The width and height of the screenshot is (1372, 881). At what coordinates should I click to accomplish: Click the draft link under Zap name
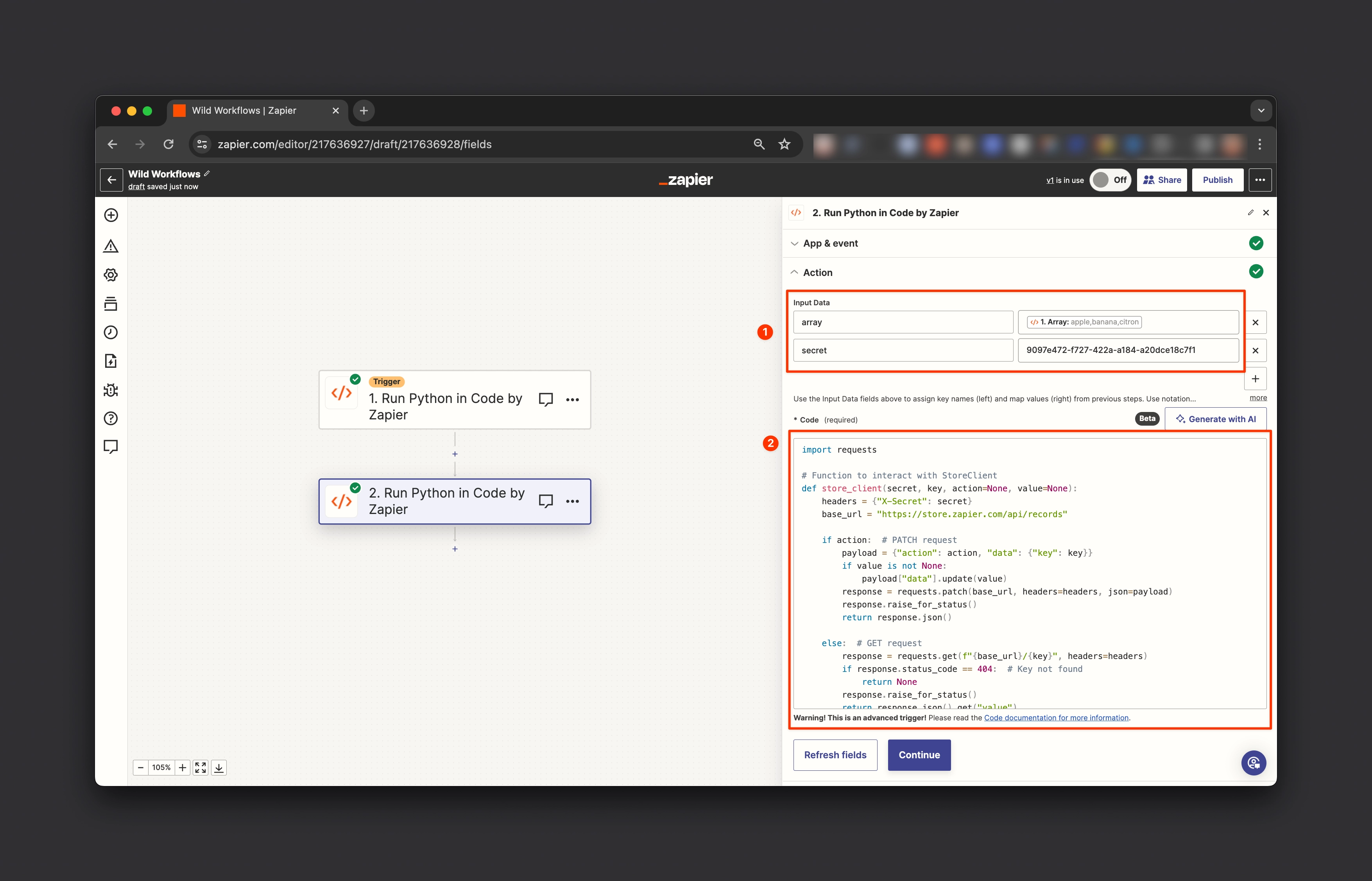pyautogui.click(x=136, y=186)
